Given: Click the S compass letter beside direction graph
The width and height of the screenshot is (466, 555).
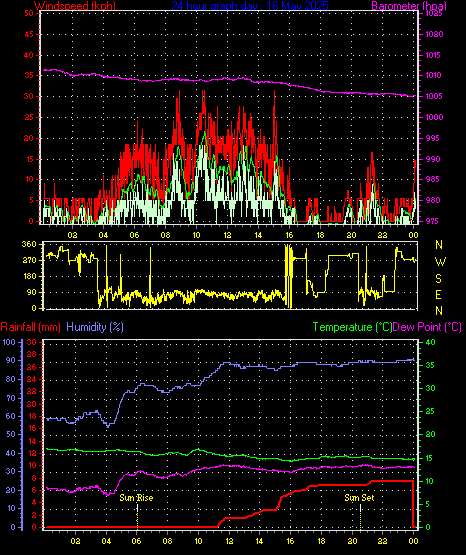Looking at the screenshot, I should (438, 279).
